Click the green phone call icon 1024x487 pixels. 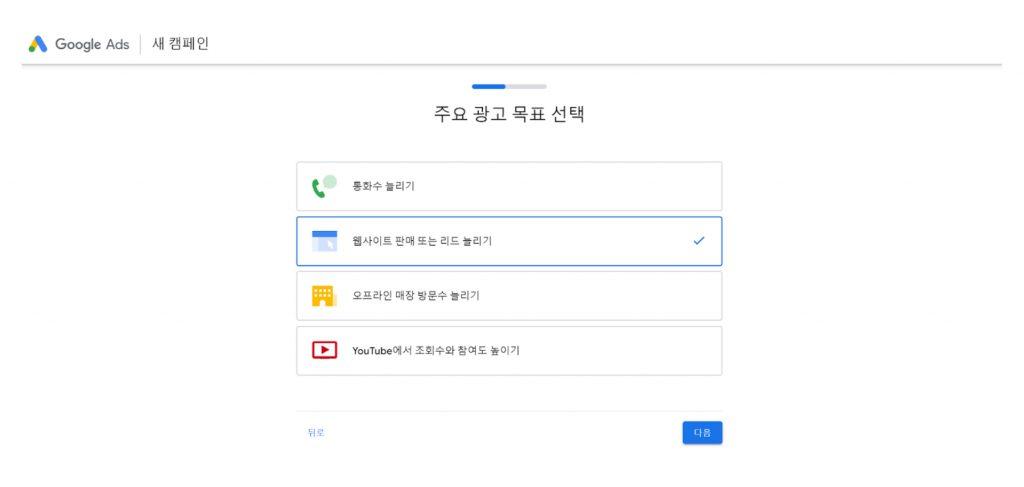click(324, 186)
